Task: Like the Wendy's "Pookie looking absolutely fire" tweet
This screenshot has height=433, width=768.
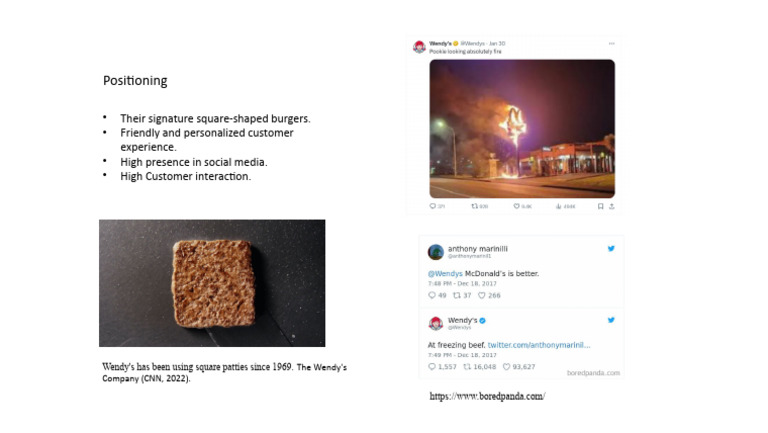Action: (x=516, y=206)
